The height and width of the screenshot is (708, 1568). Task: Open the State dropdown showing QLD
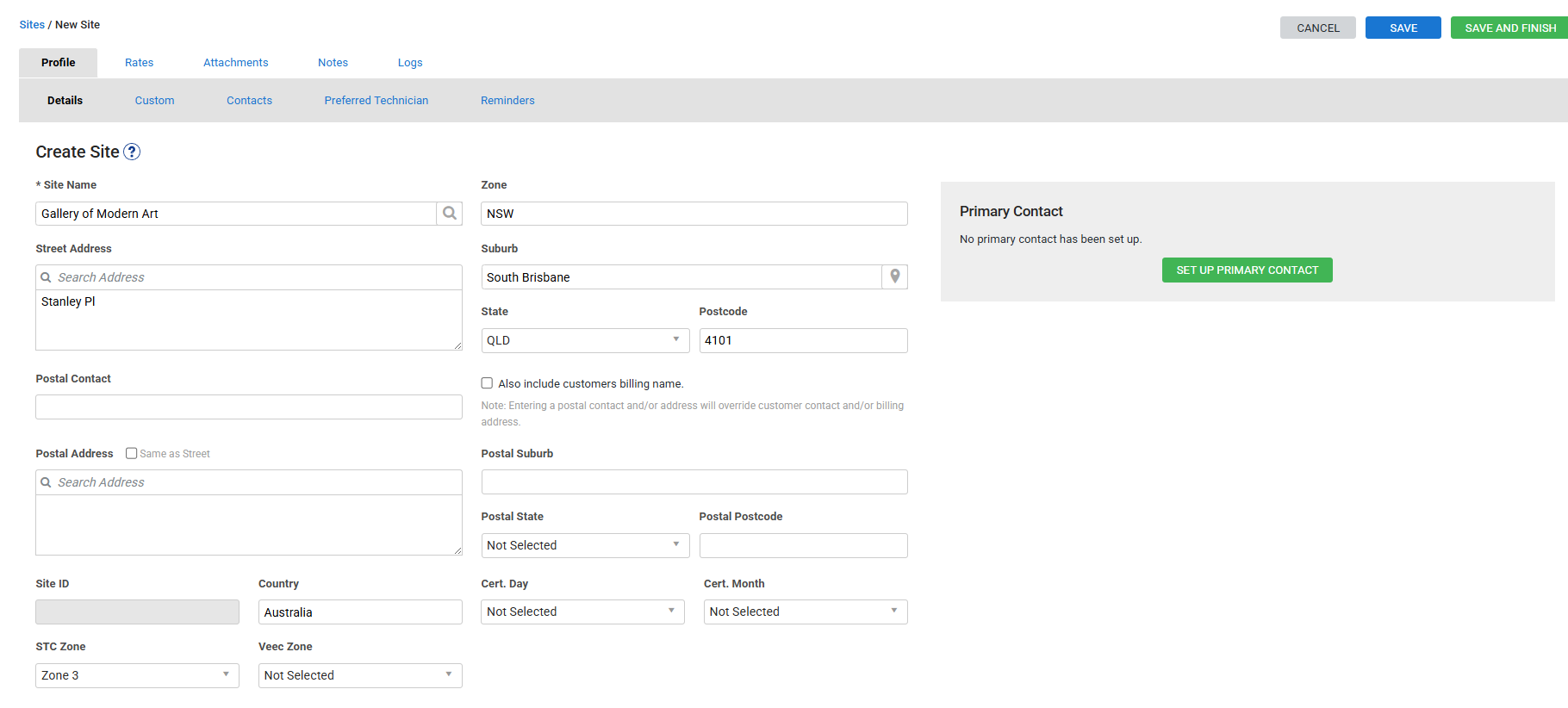click(x=584, y=340)
